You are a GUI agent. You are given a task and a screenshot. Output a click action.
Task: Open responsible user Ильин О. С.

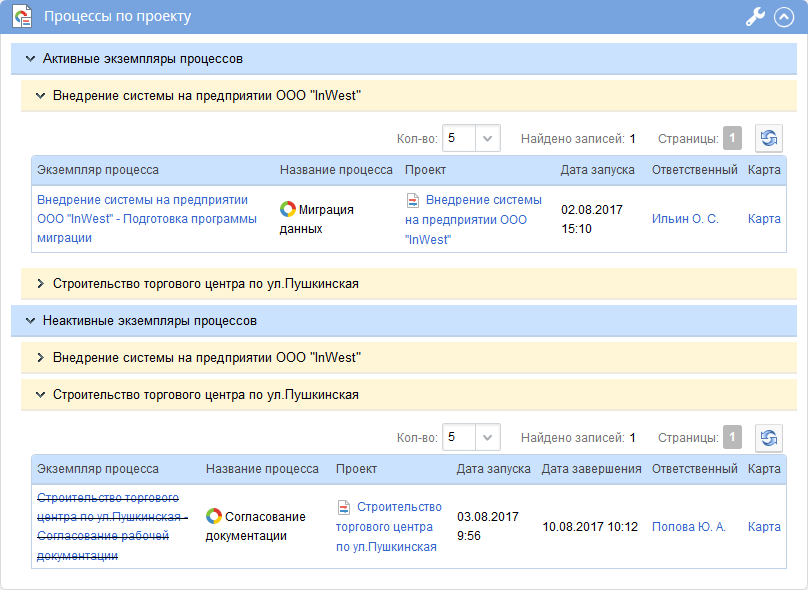click(685, 219)
